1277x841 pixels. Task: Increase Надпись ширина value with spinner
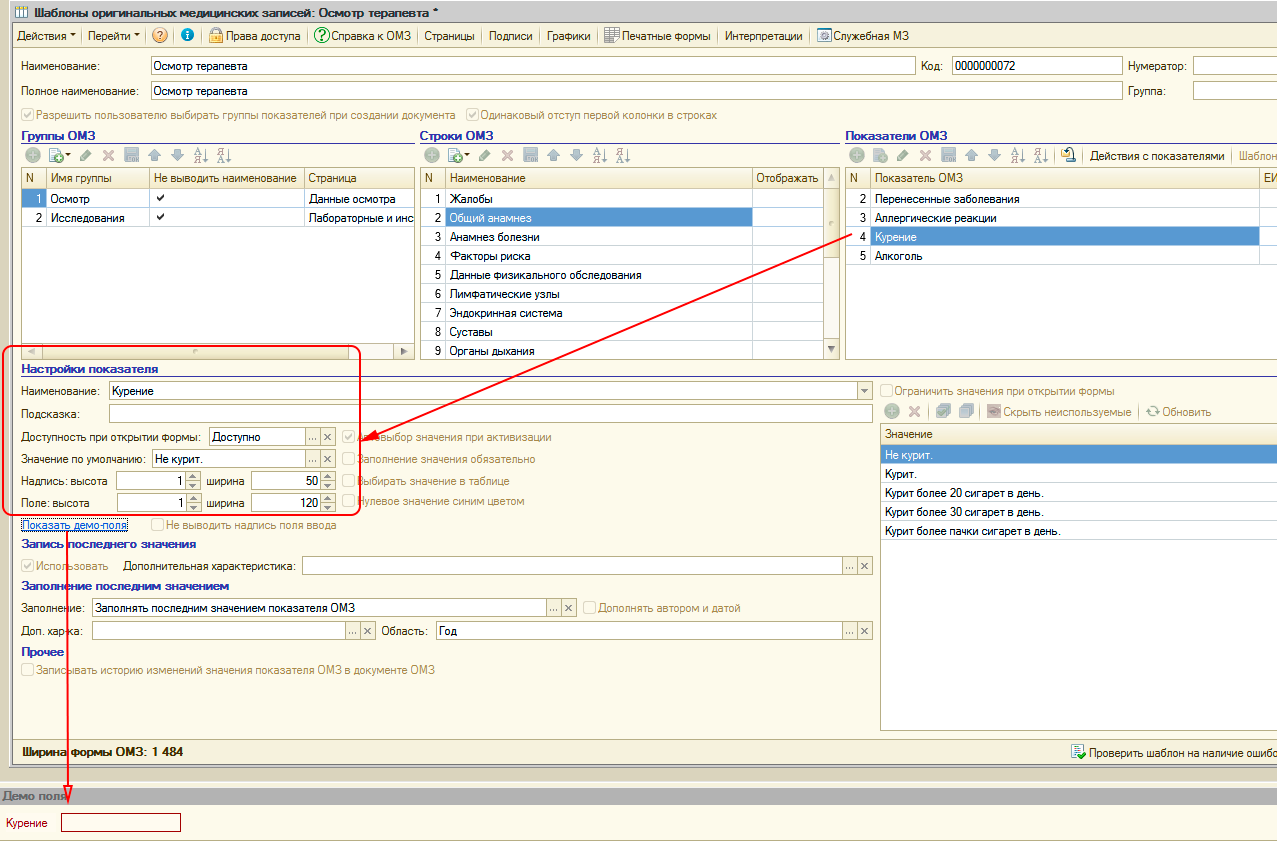pyautogui.click(x=327, y=476)
